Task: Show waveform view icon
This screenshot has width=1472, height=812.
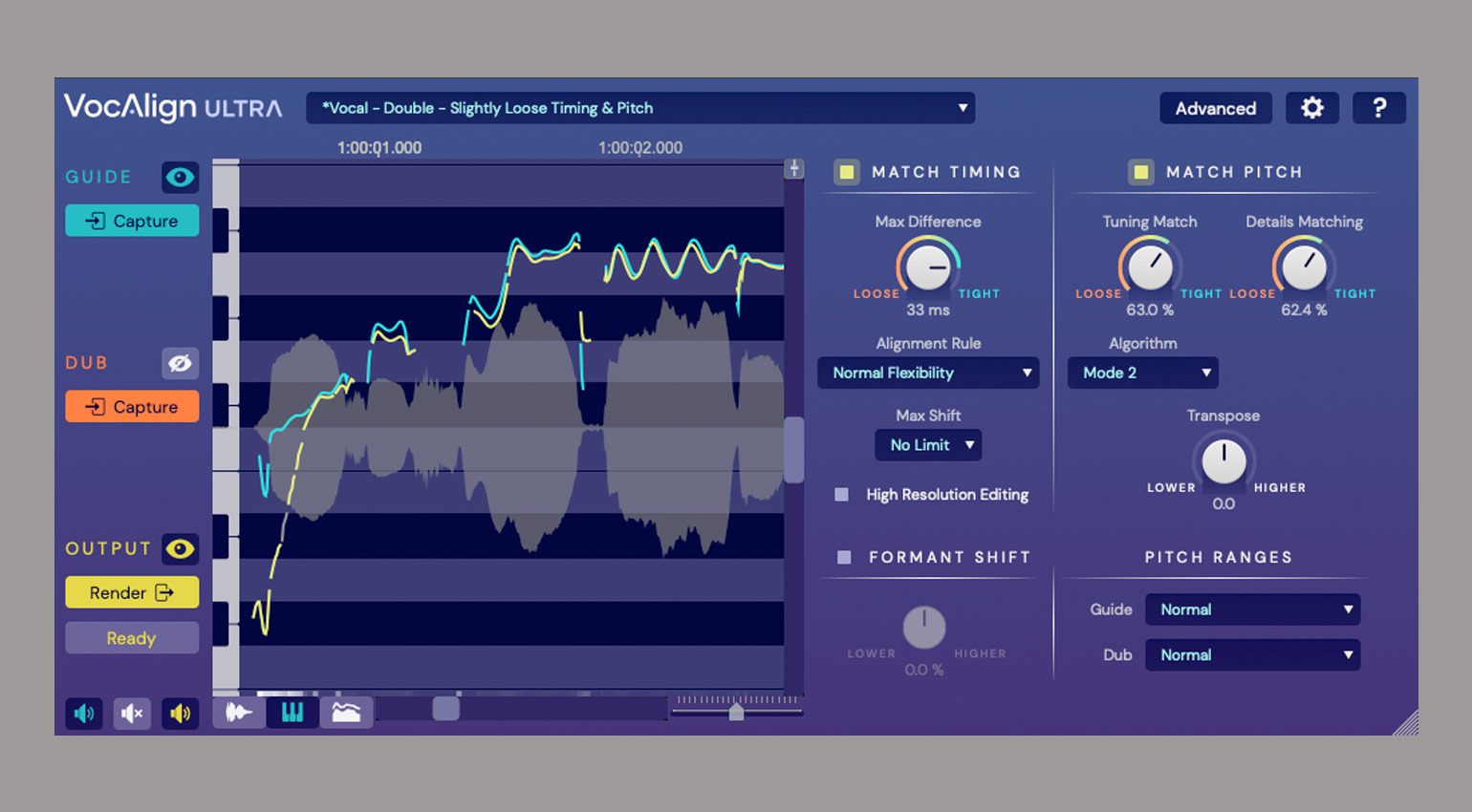Action: point(239,712)
